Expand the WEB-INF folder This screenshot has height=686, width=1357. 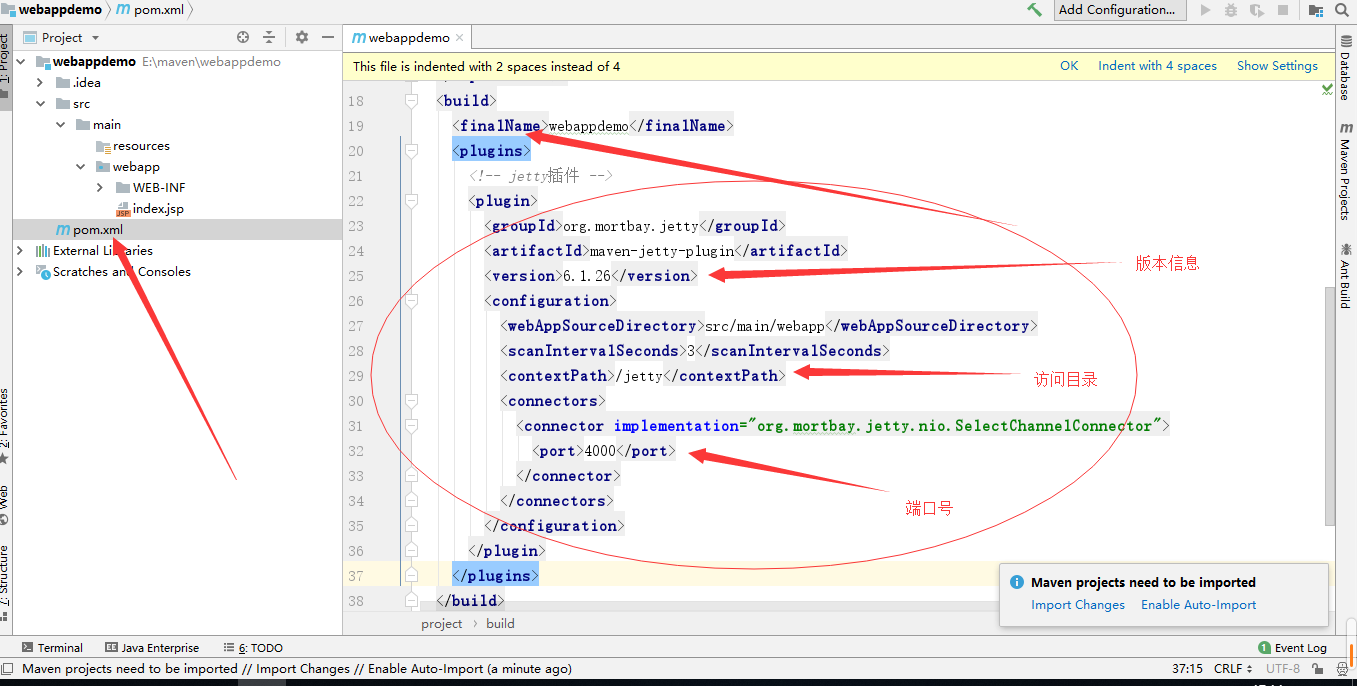(100, 188)
